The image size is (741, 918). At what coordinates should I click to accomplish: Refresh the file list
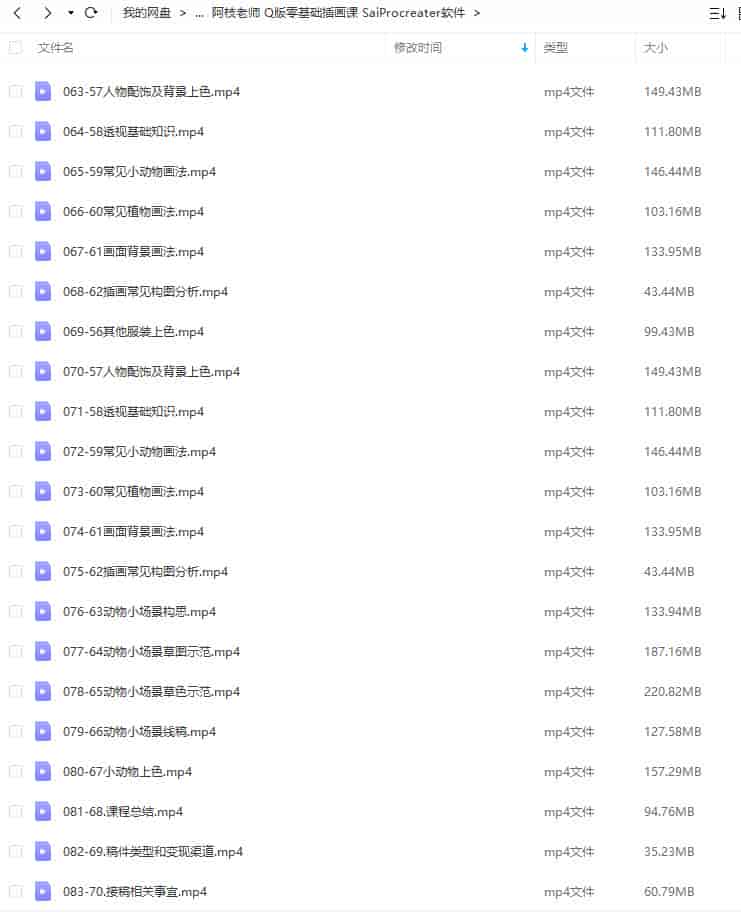point(91,12)
